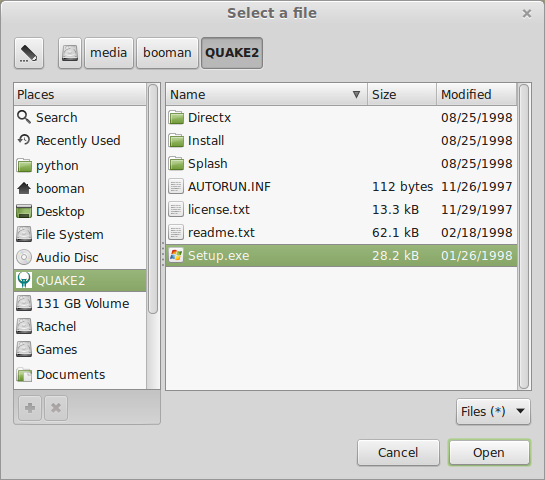Click the 11/26/1997 modified date

tap(477, 186)
